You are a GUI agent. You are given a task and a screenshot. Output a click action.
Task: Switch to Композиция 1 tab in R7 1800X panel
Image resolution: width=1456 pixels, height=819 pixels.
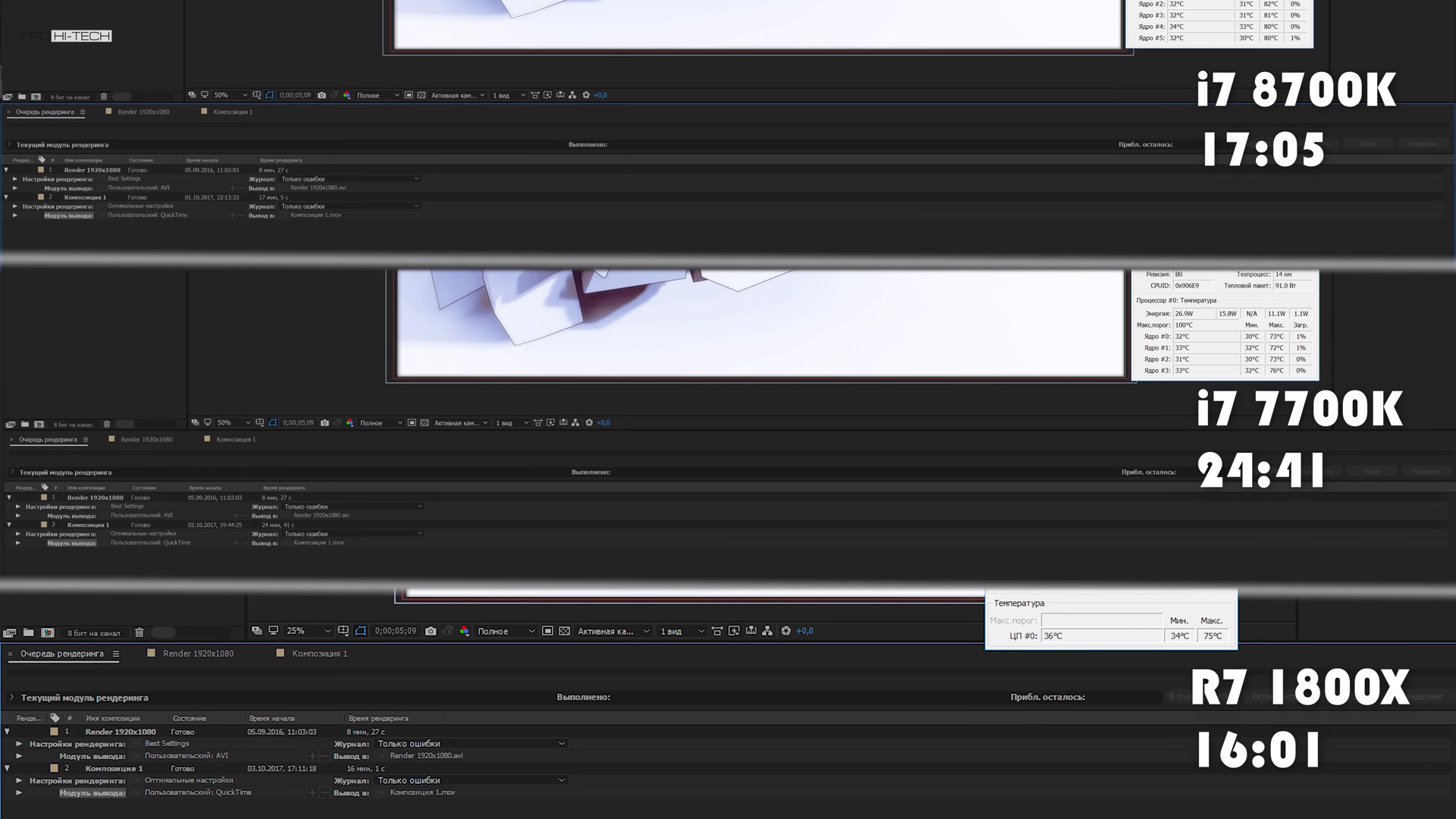tap(319, 654)
